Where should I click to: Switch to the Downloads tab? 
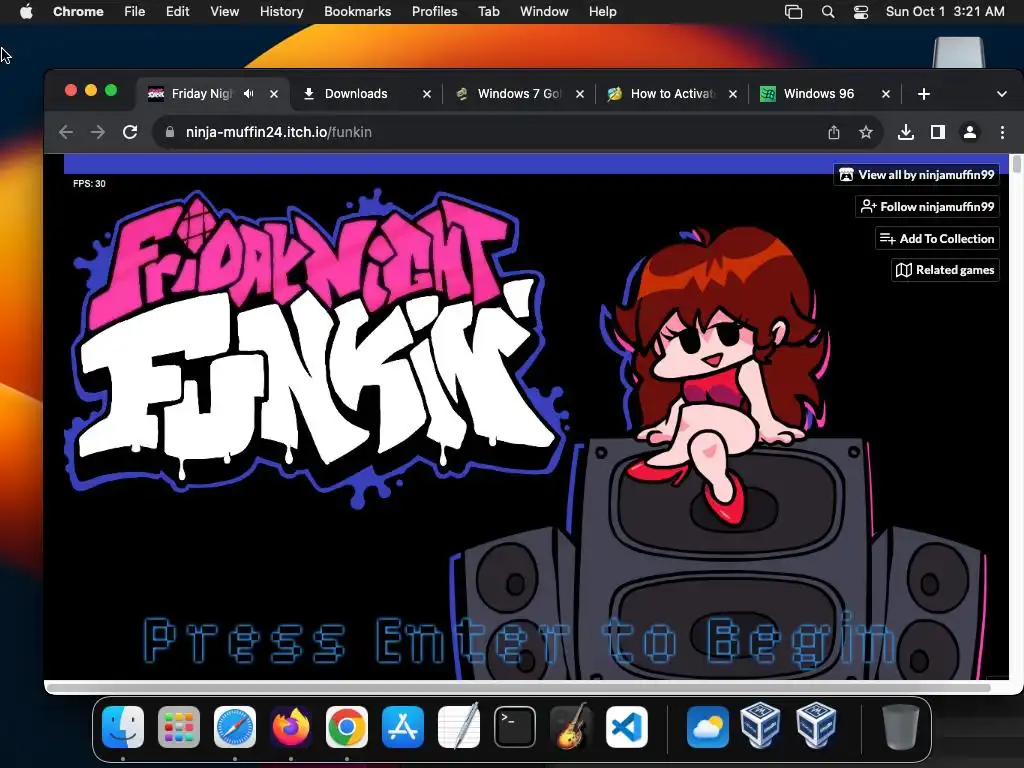[x=364, y=94]
